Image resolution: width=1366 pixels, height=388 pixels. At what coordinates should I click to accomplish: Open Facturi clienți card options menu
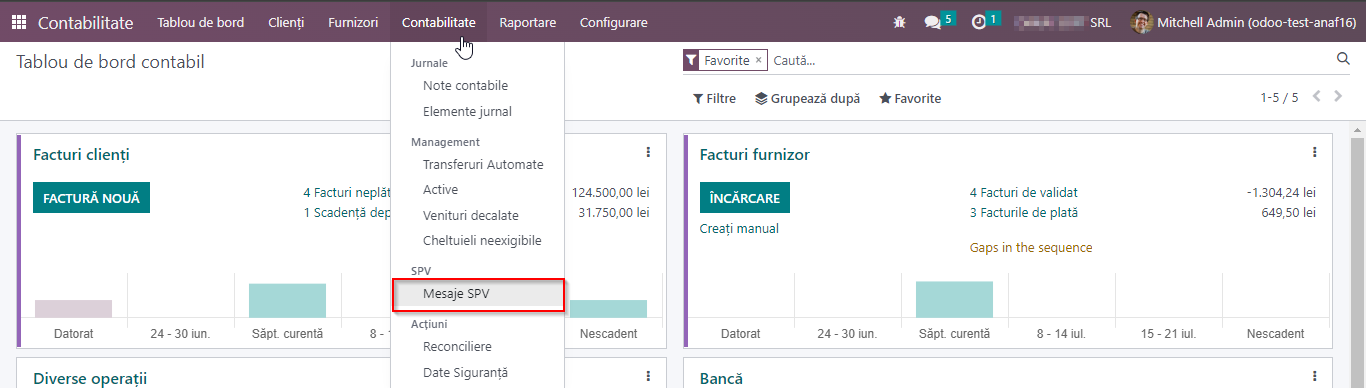648,152
